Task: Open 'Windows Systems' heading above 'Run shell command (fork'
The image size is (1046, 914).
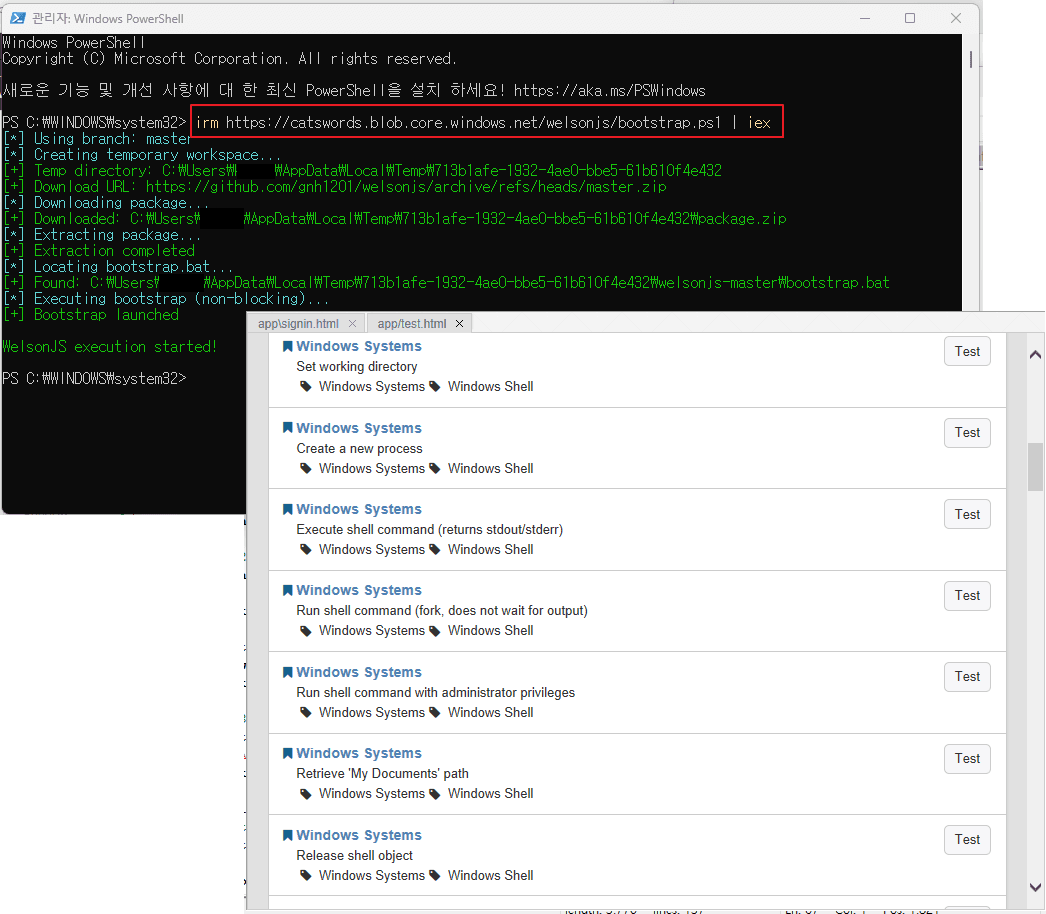Action: point(359,590)
